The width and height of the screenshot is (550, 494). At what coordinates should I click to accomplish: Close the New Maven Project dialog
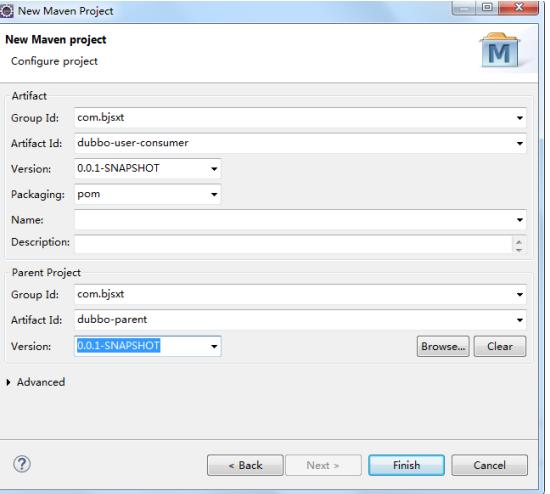(x=518, y=8)
